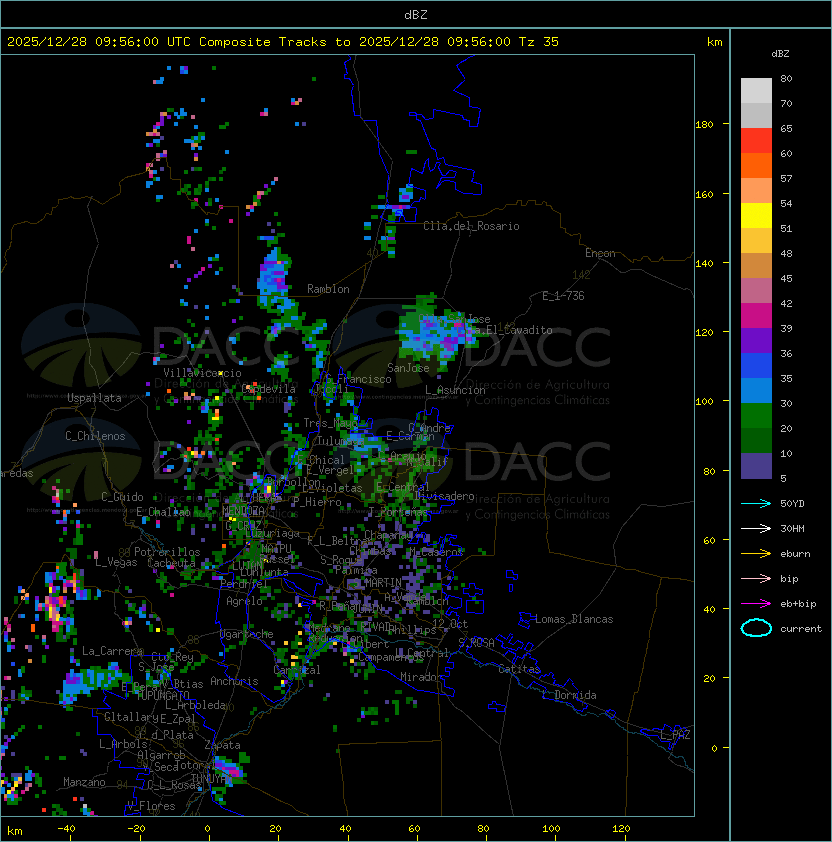
Task: Click the 'eburn' legend label
Action: [x=795, y=554]
